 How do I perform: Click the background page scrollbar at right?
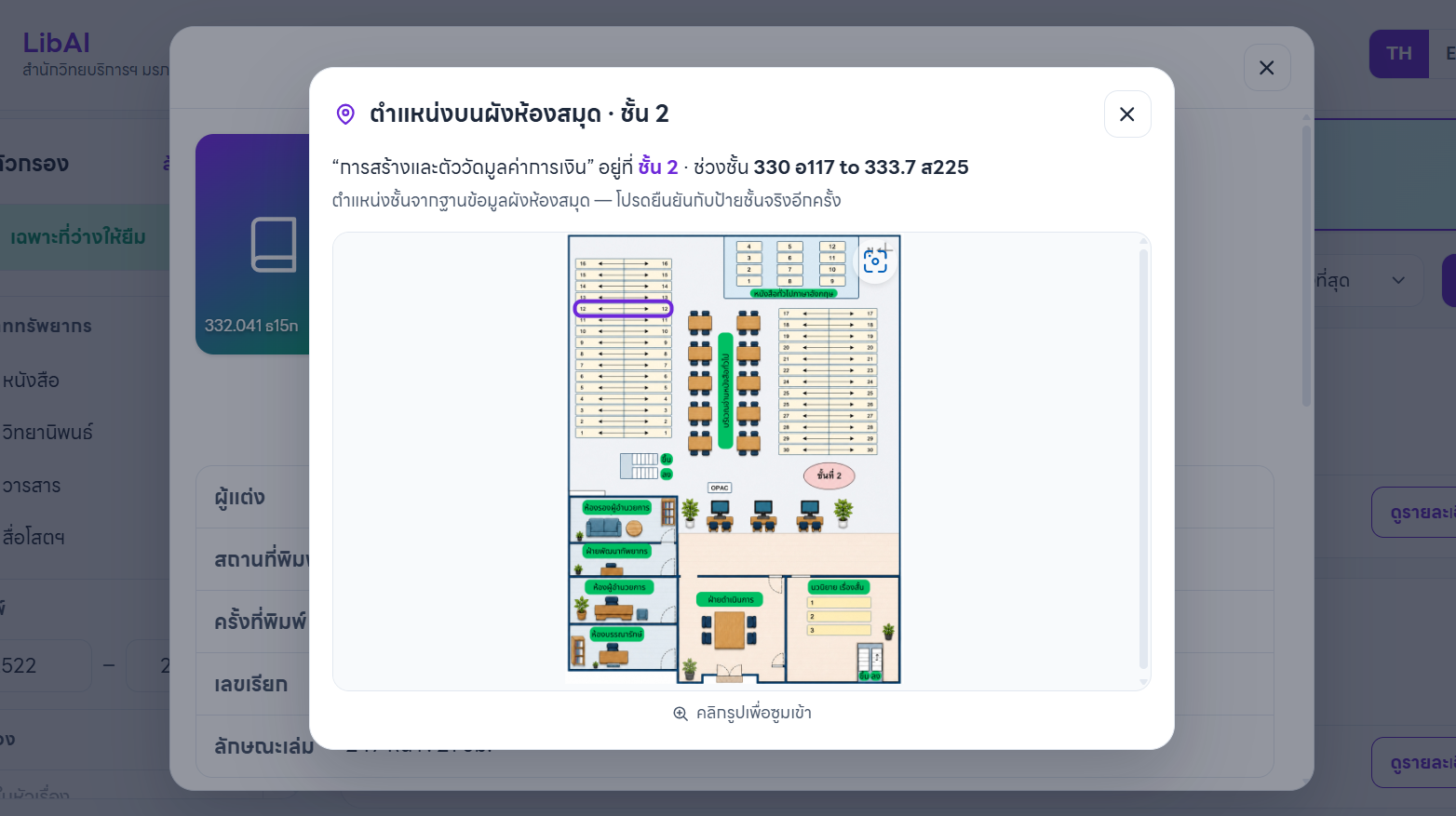click(x=1306, y=265)
